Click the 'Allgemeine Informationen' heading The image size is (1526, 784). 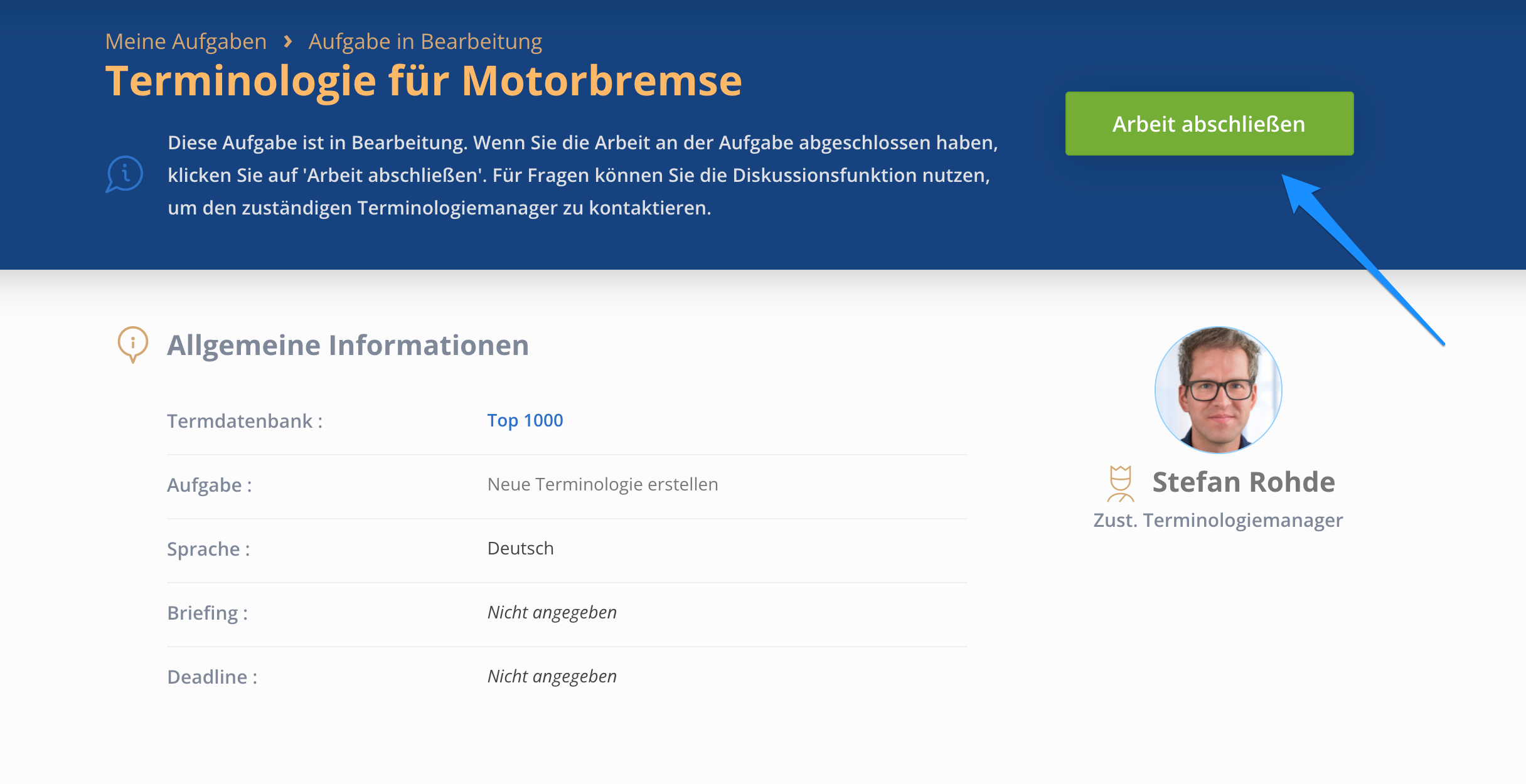348,345
